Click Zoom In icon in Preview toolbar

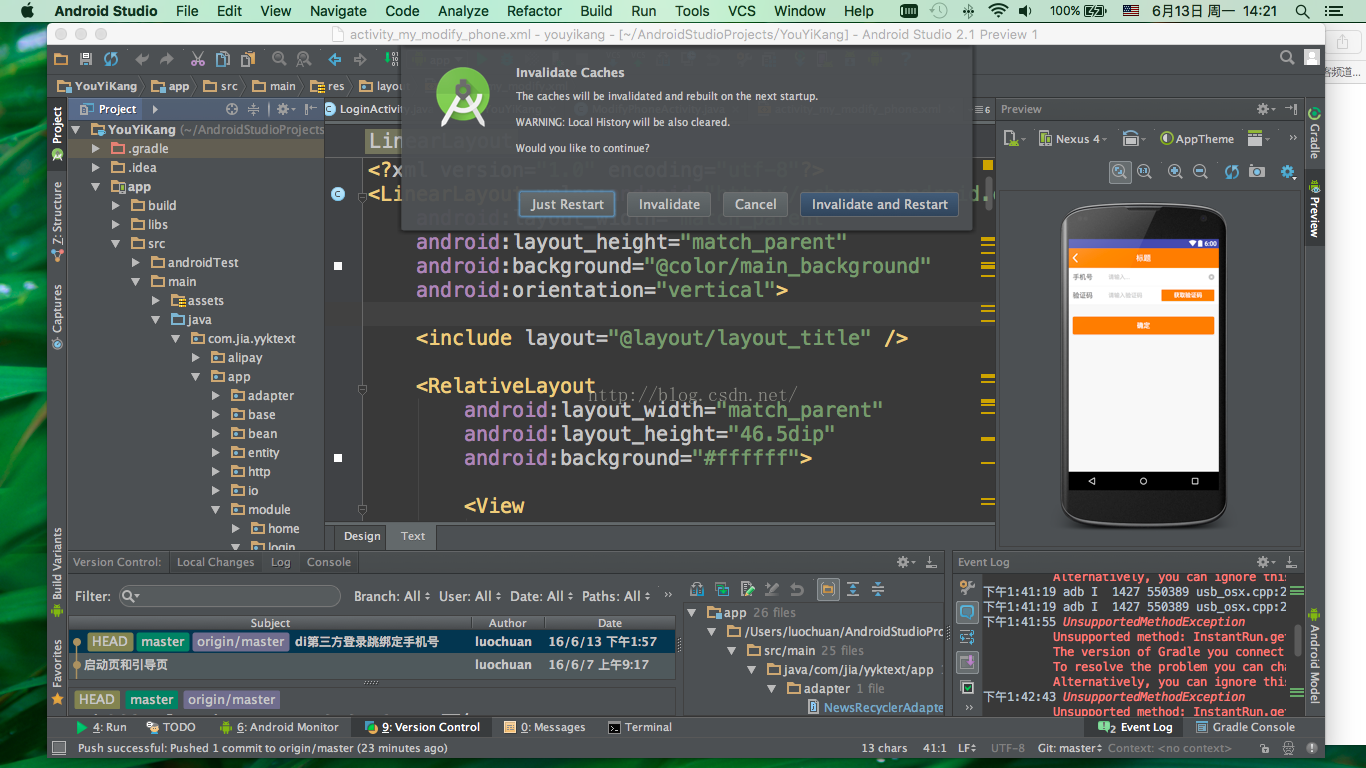[1176, 172]
